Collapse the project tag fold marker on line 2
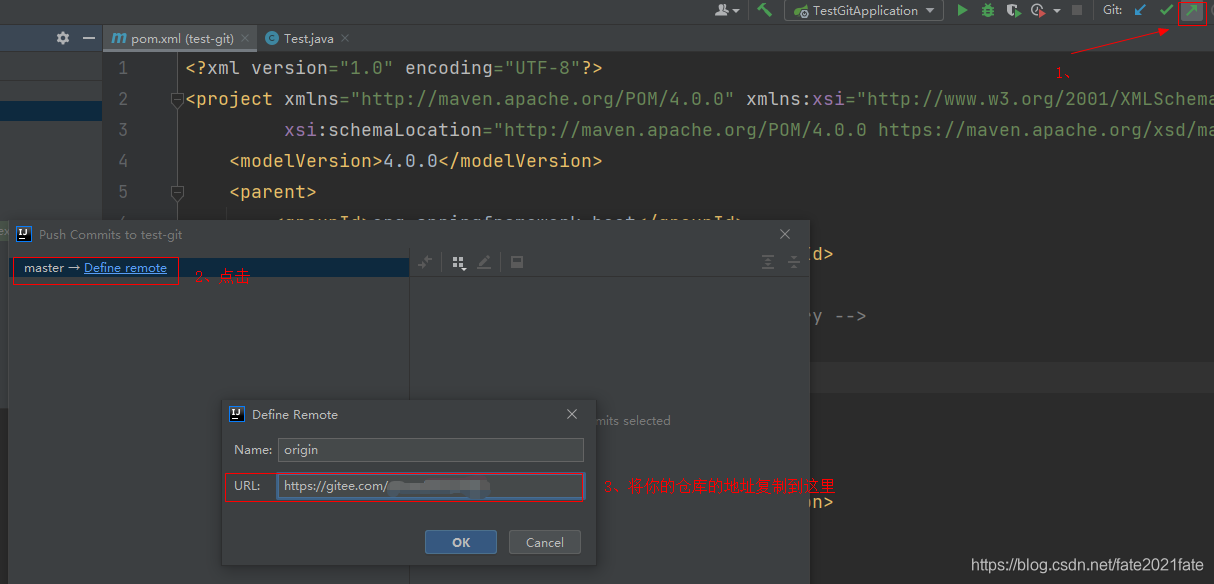Screen dimensions: 1214x584 coord(177,99)
